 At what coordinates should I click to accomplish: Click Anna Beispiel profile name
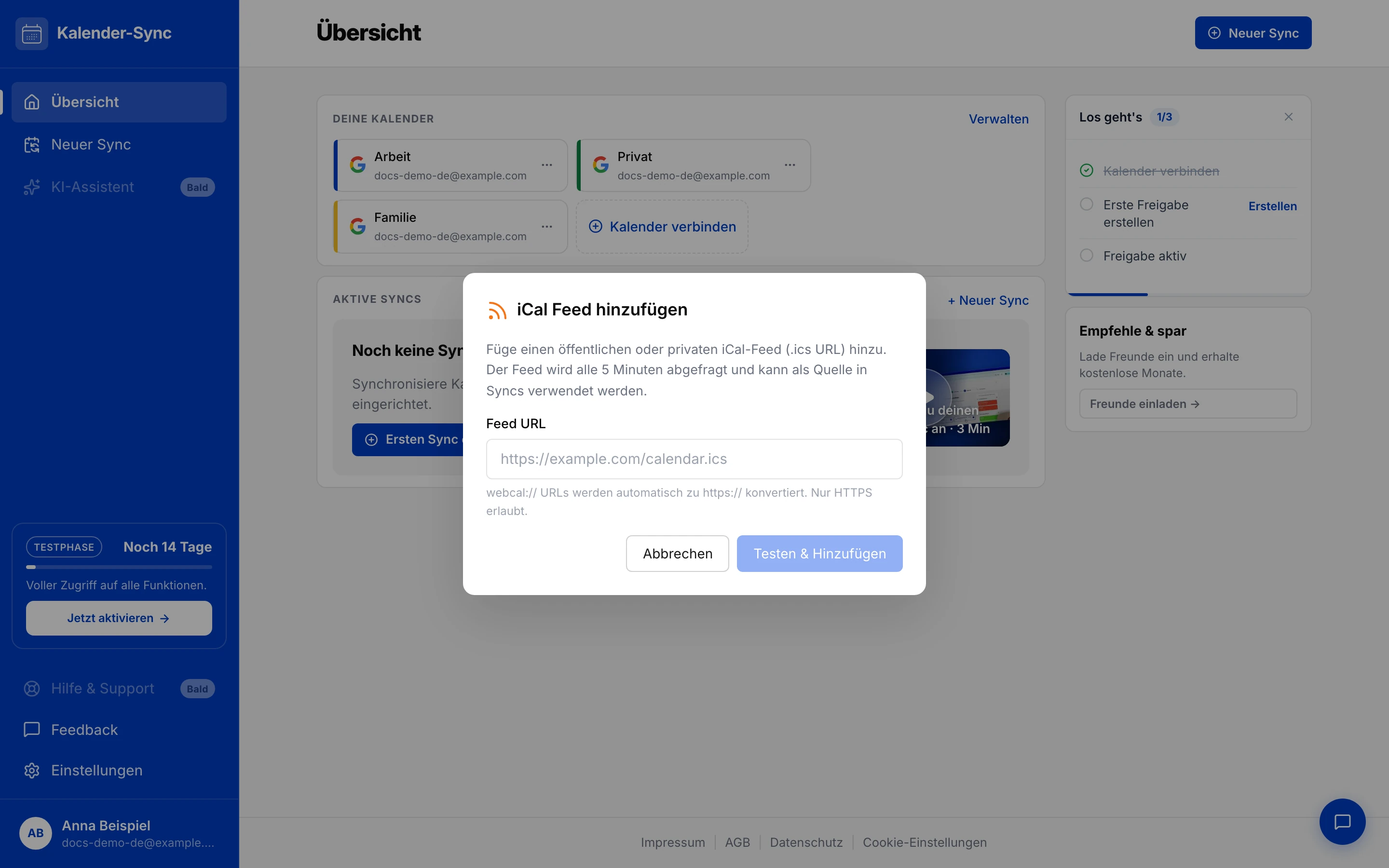coord(106,826)
